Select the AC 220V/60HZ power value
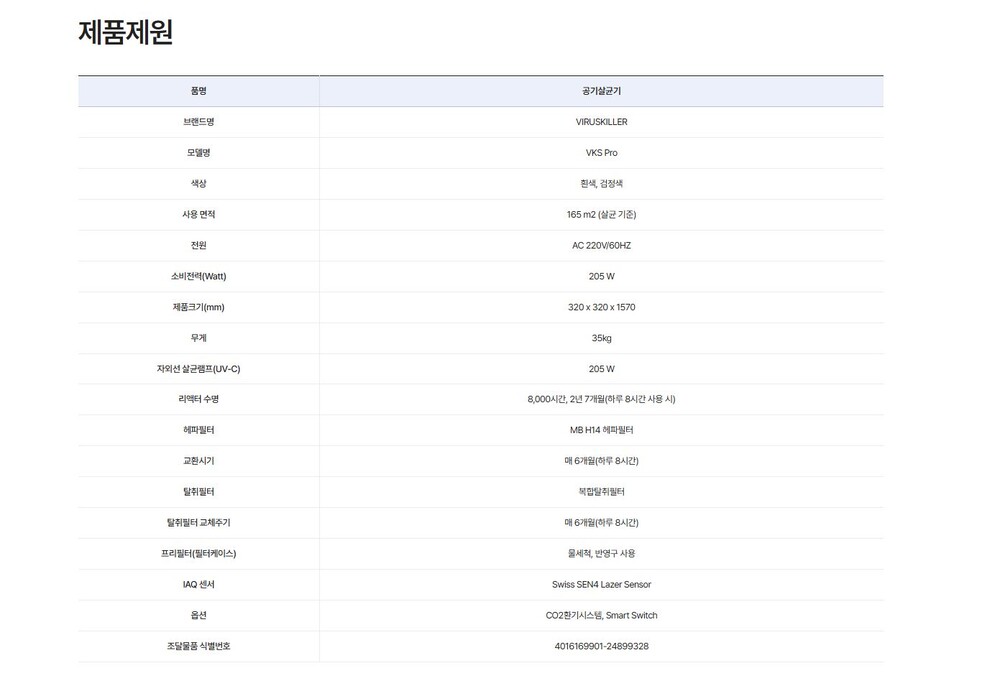 (601, 245)
